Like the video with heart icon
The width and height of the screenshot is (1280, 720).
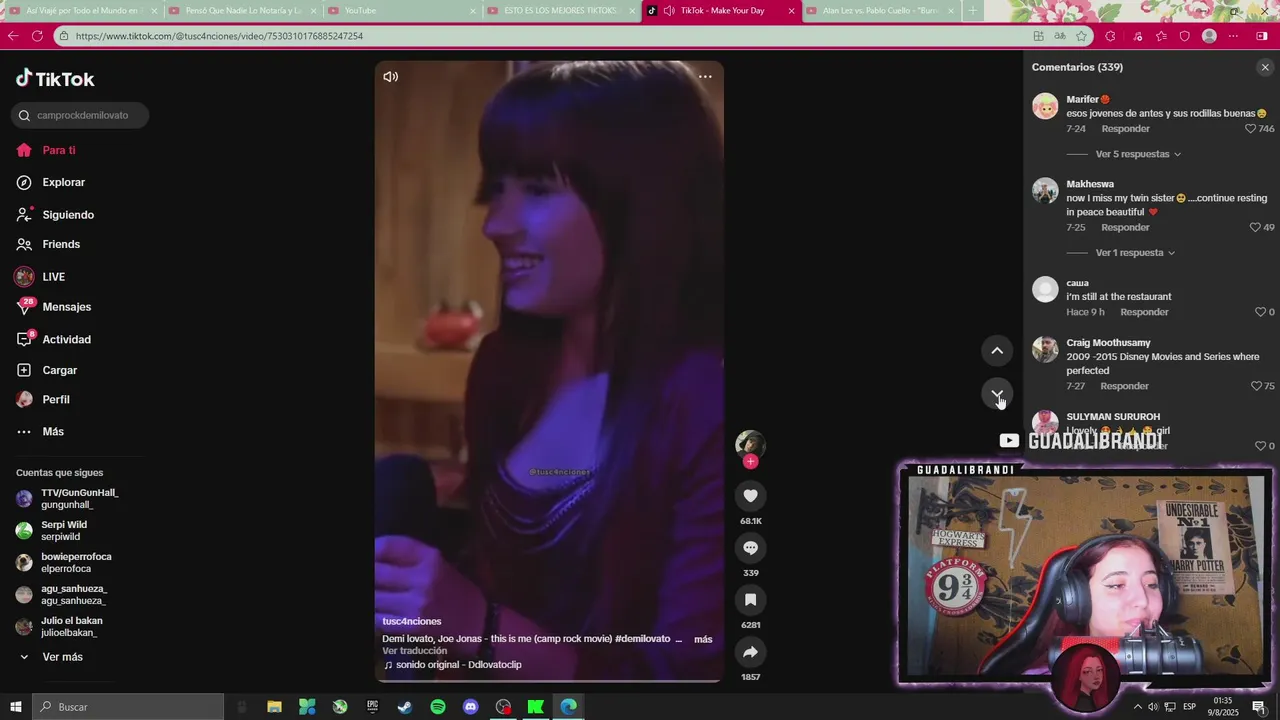[750, 496]
